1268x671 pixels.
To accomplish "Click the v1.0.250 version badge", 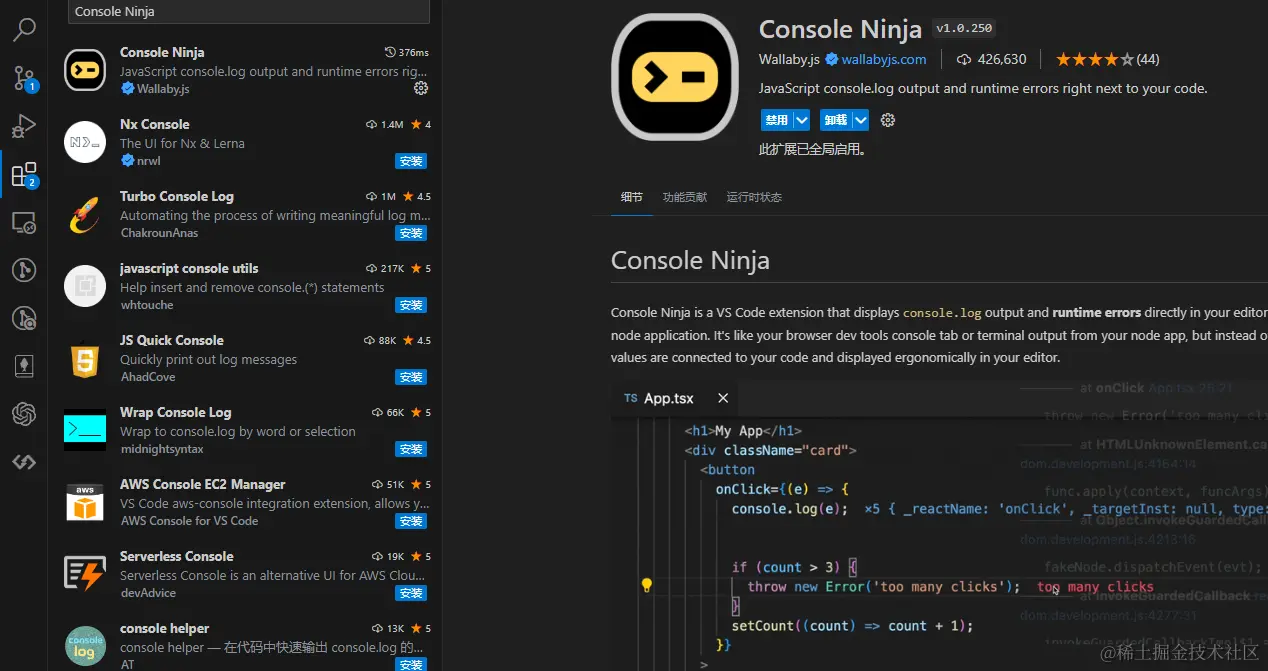I will coord(964,29).
